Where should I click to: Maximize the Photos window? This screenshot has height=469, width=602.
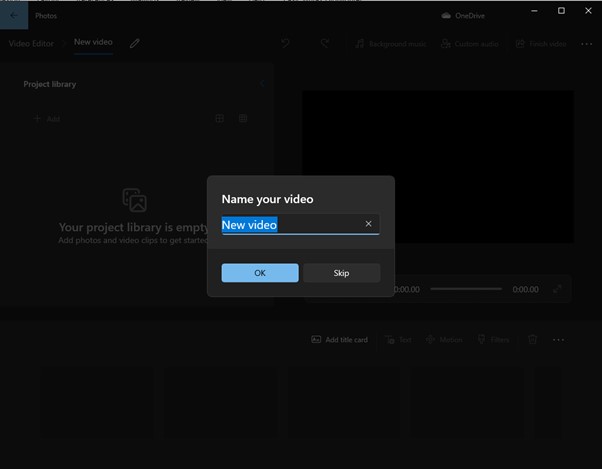(561, 11)
